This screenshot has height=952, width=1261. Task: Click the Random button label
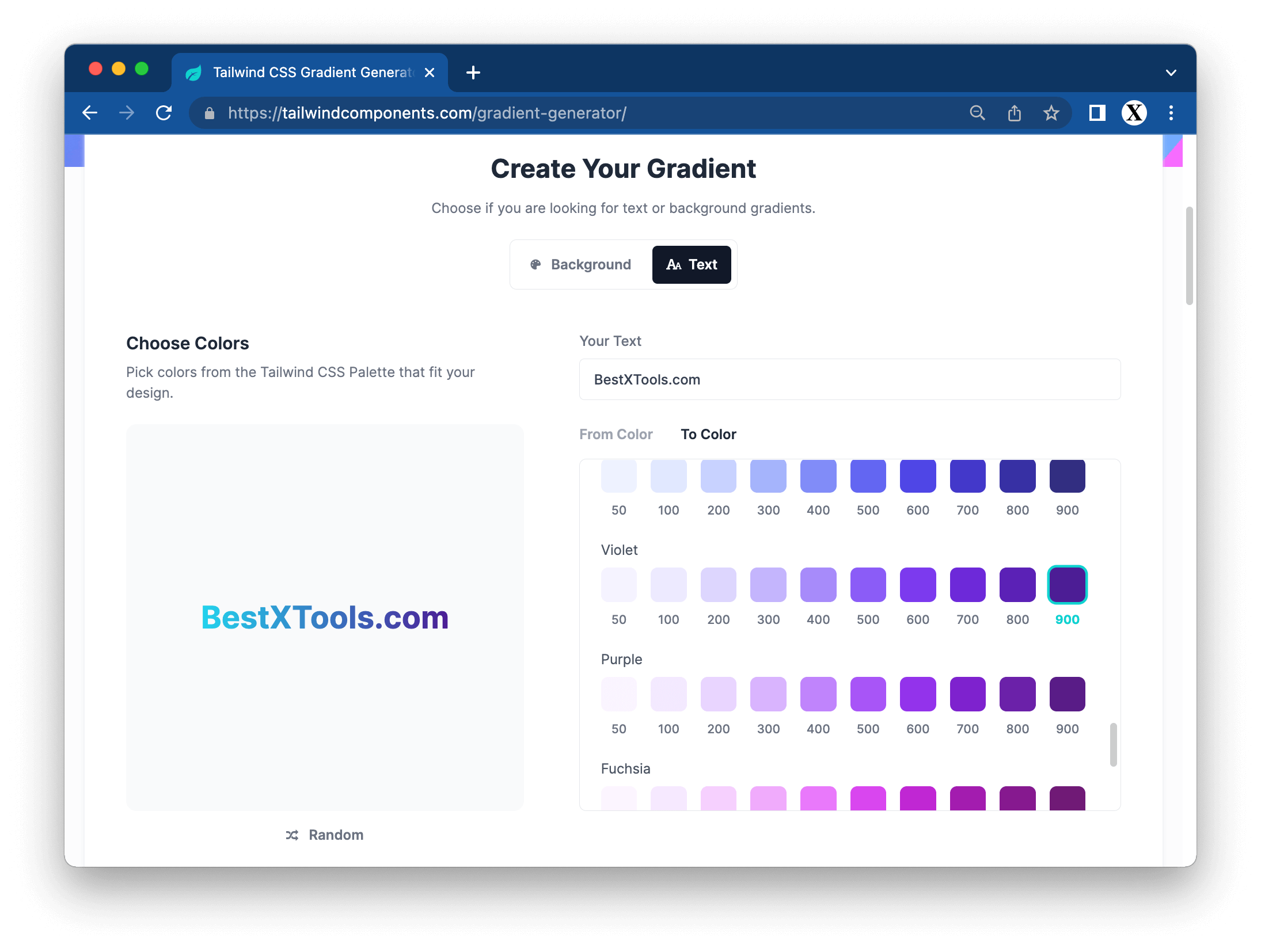tap(336, 835)
